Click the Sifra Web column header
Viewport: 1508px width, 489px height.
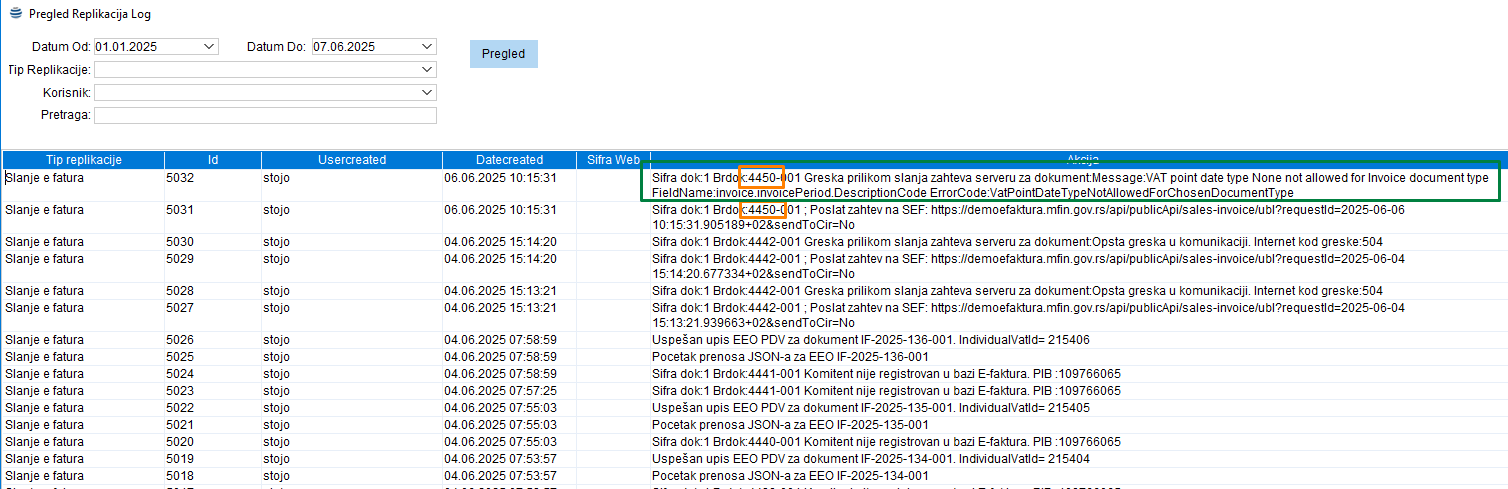coord(613,160)
